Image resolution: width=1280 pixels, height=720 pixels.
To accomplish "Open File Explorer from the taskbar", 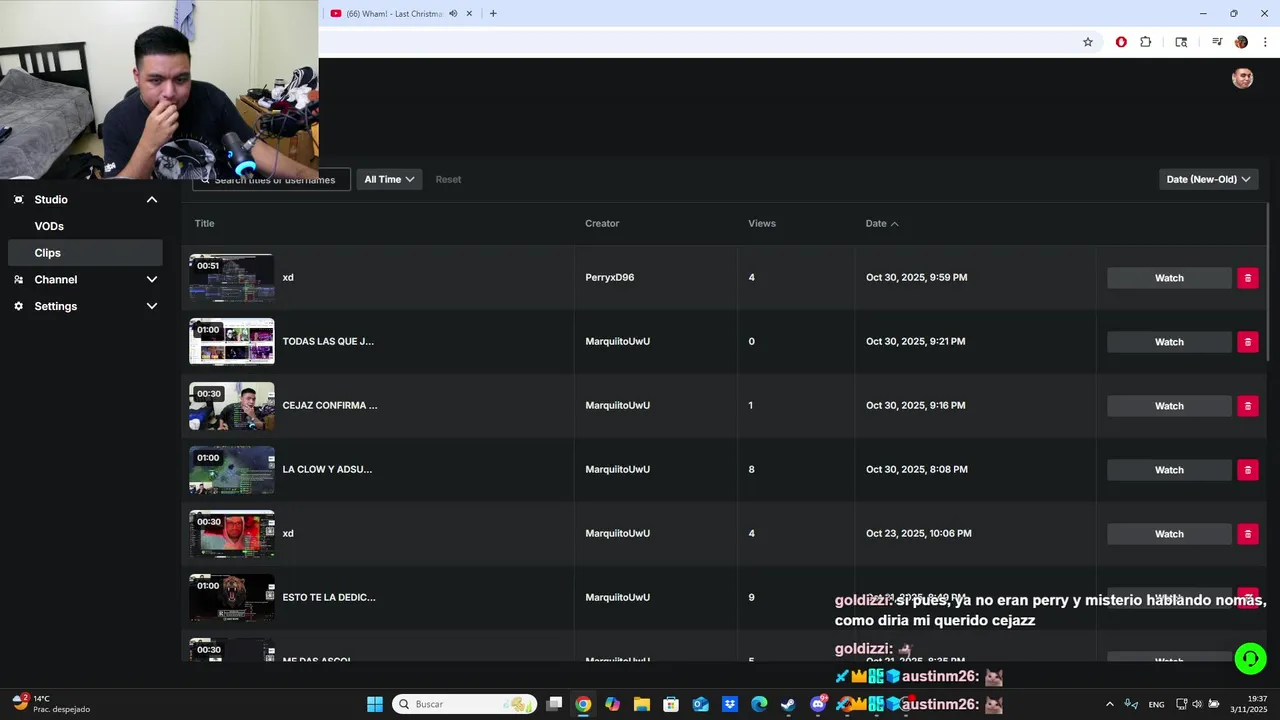I will coord(642,704).
